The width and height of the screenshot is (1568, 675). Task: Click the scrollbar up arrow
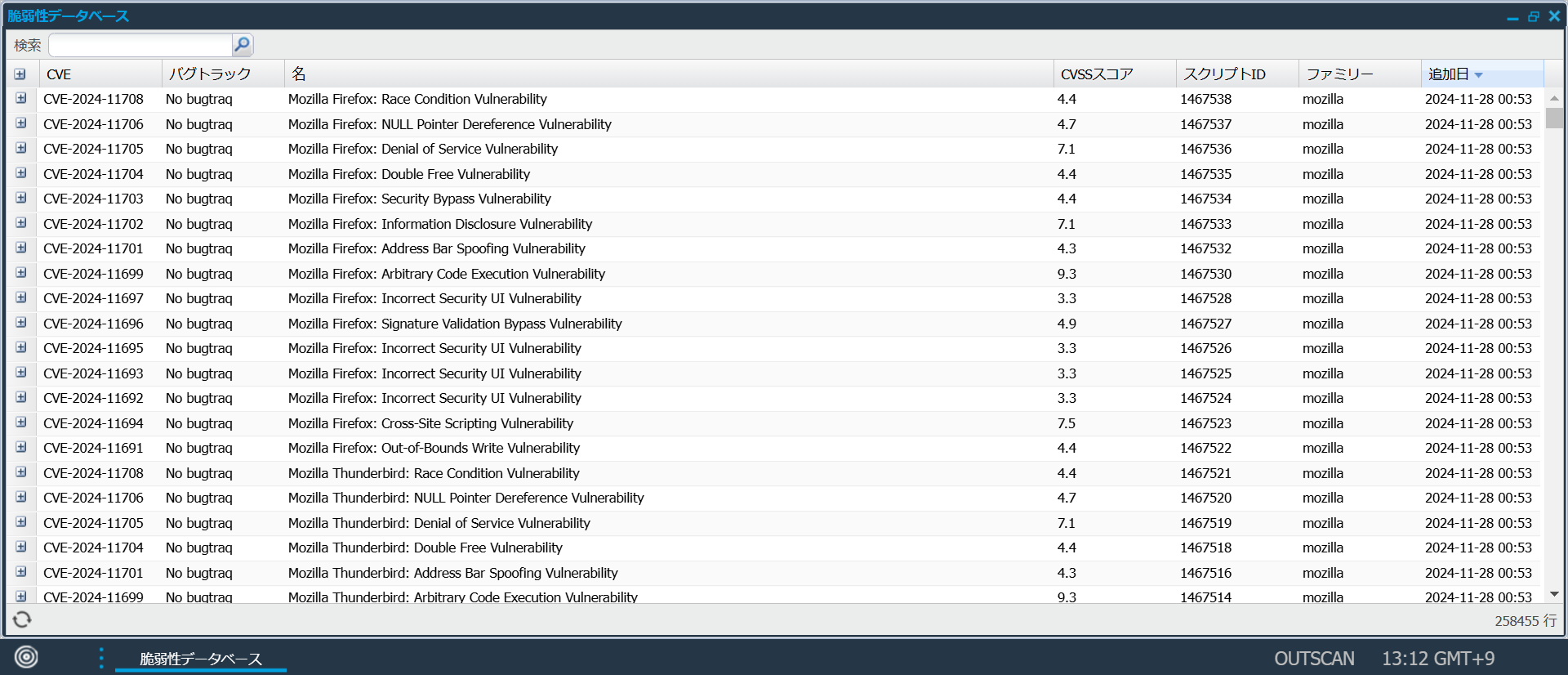click(1554, 98)
